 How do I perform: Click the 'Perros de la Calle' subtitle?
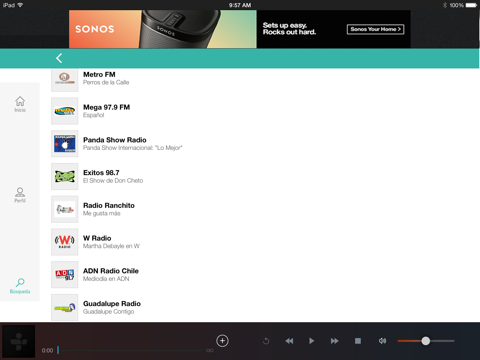click(x=106, y=82)
